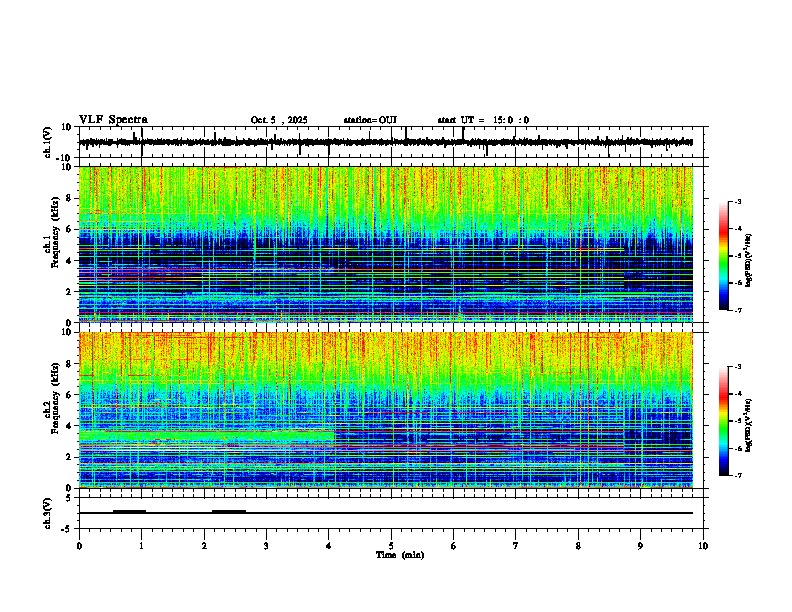Click the "station=OUI" label
The image size is (792, 612).
pos(370,120)
